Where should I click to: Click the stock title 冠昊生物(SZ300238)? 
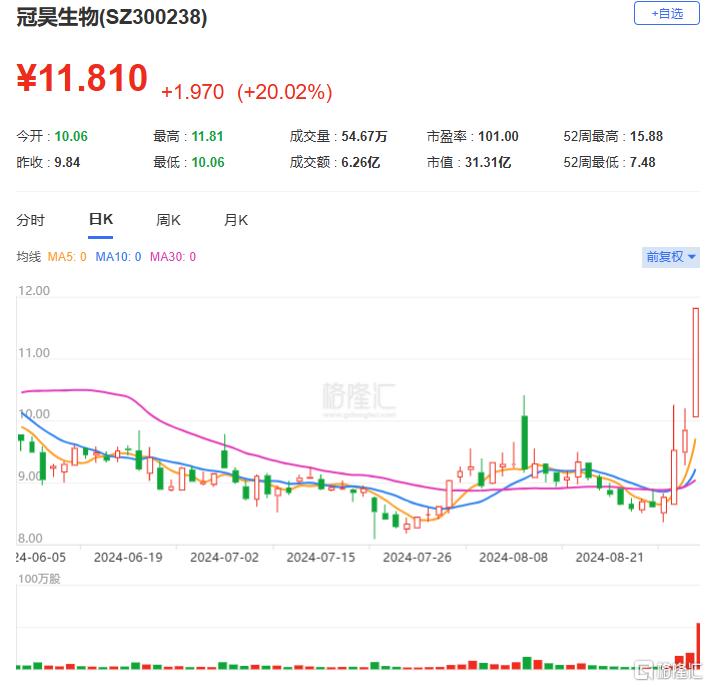(x=112, y=17)
